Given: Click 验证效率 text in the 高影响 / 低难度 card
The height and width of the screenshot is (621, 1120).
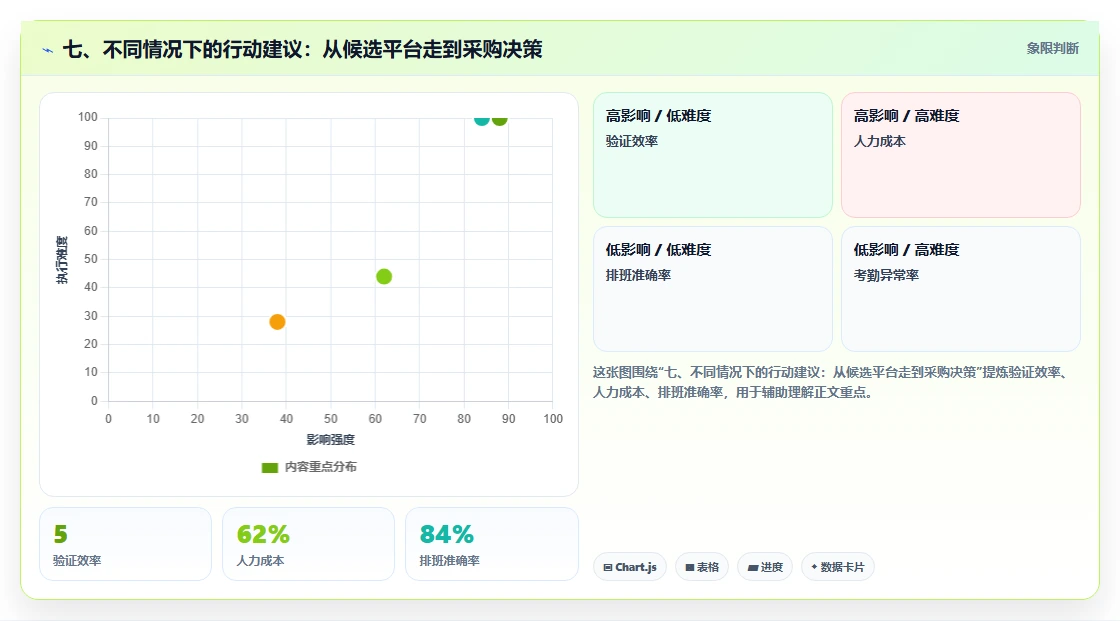Looking at the screenshot, I should click(631, 141).
